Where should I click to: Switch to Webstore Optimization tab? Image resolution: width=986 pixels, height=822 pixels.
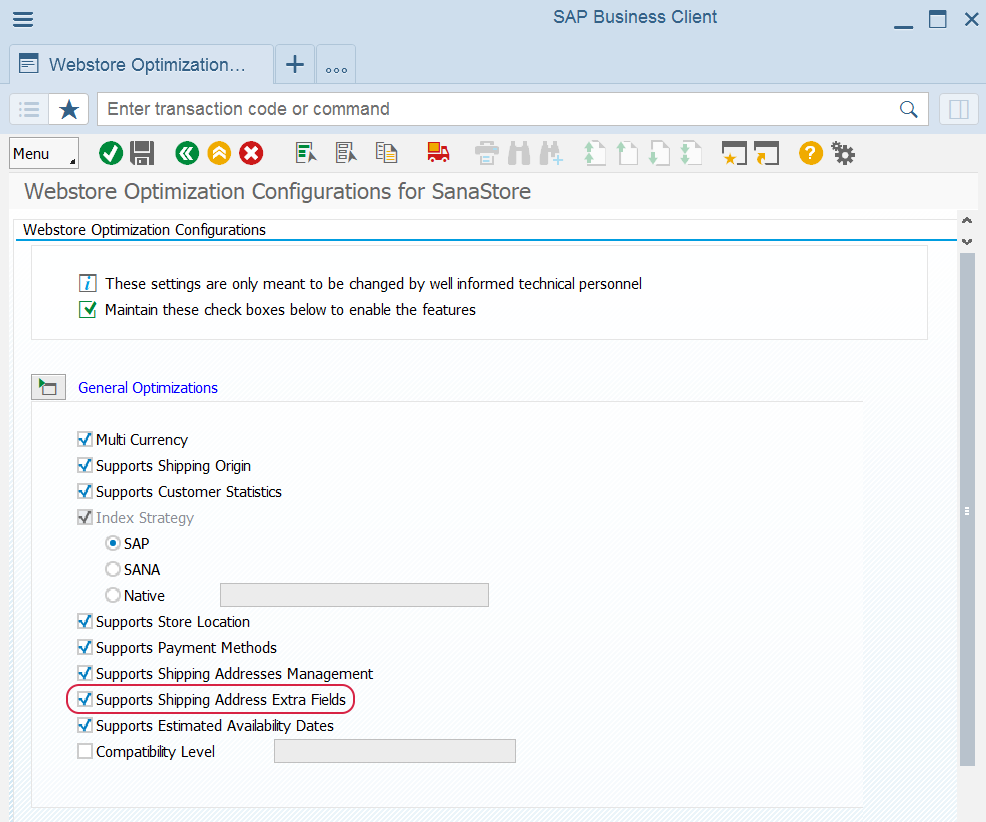pos(142,65)
